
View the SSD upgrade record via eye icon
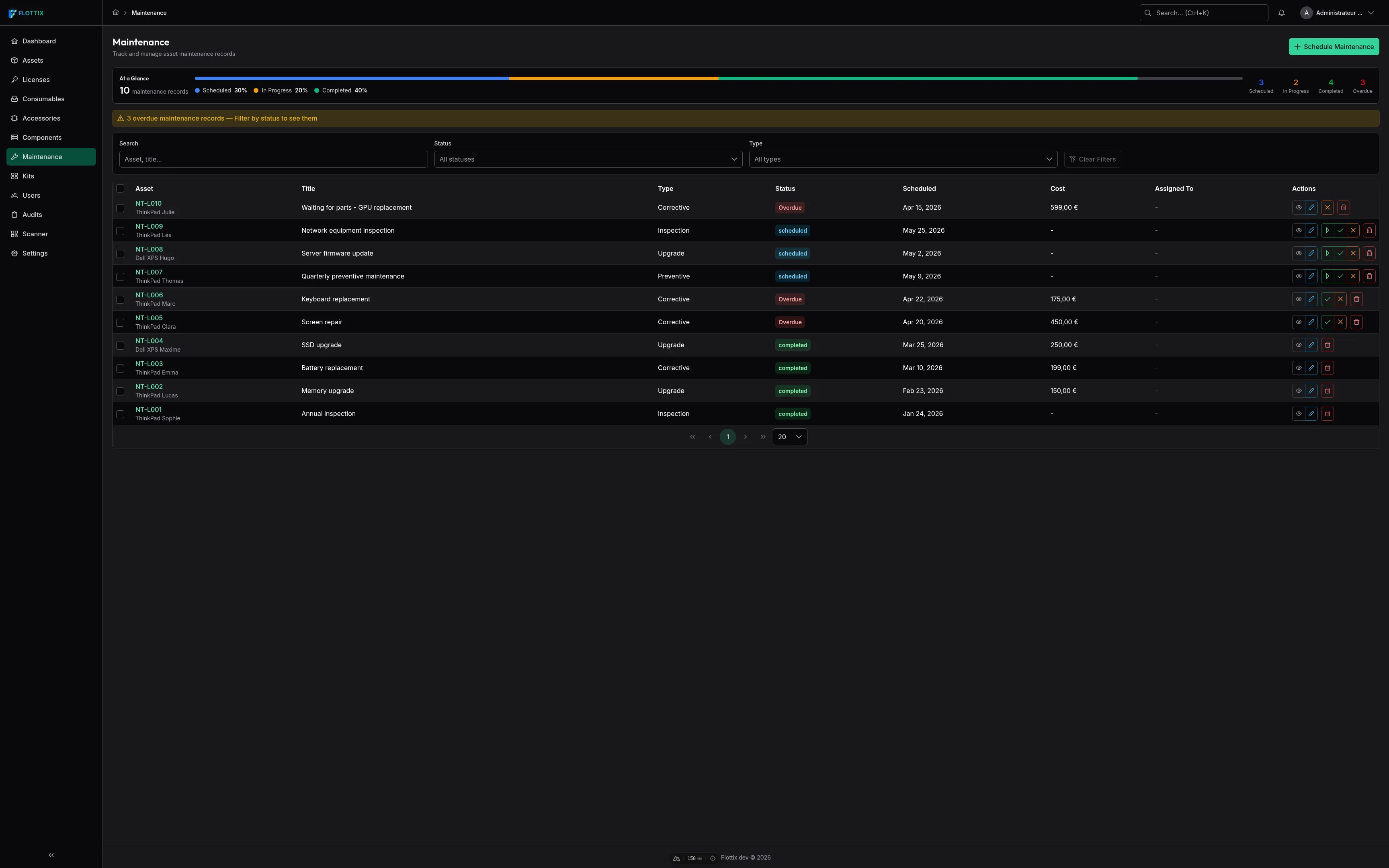pyautogui.click(x=1299, y=345)
